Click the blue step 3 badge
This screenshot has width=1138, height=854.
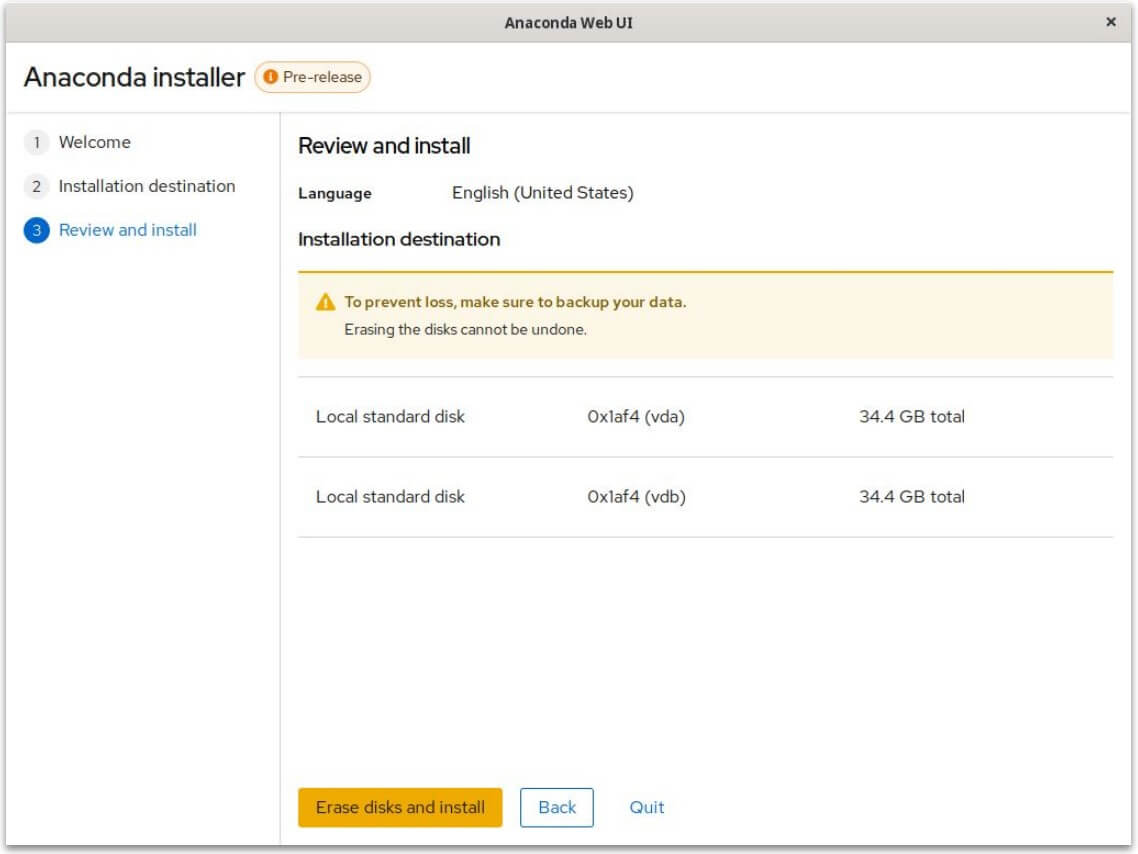pyautogui.click(x=37, y=230)
